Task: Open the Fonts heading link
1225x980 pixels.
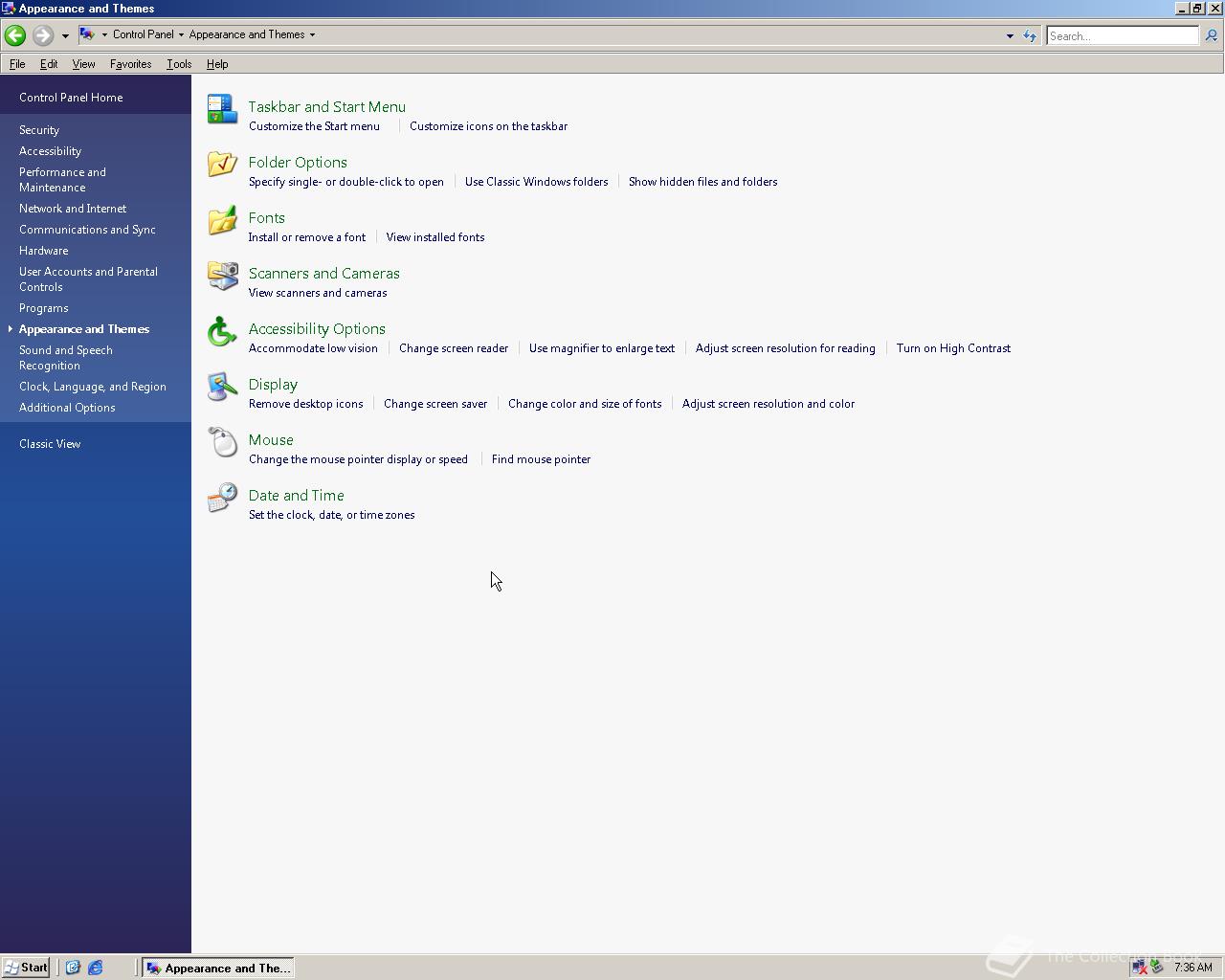Action: pyautogui.click(x=267, y=218)
